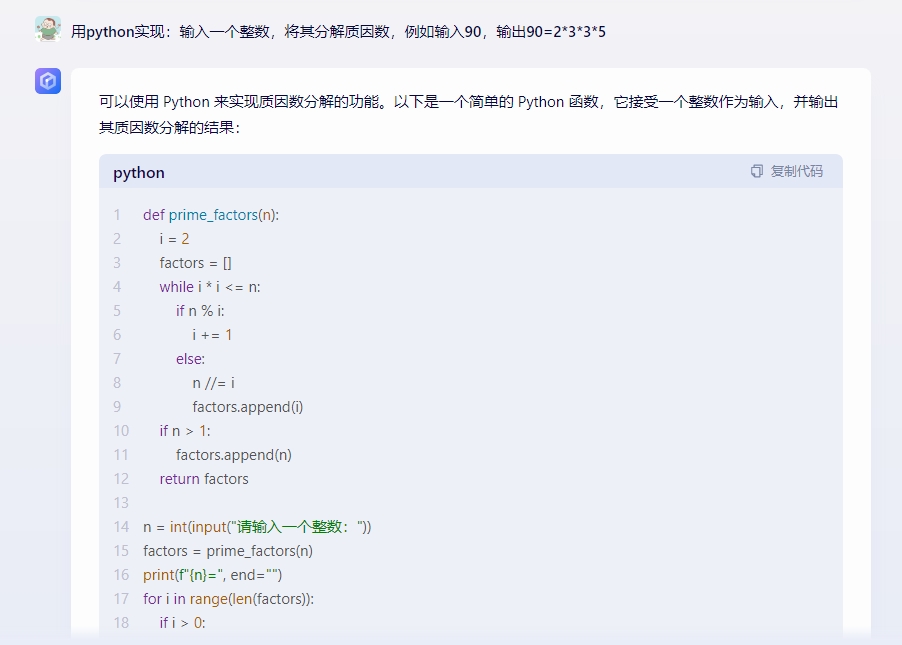
Task: Click the factors.append(i) code line
Action: 248,407
